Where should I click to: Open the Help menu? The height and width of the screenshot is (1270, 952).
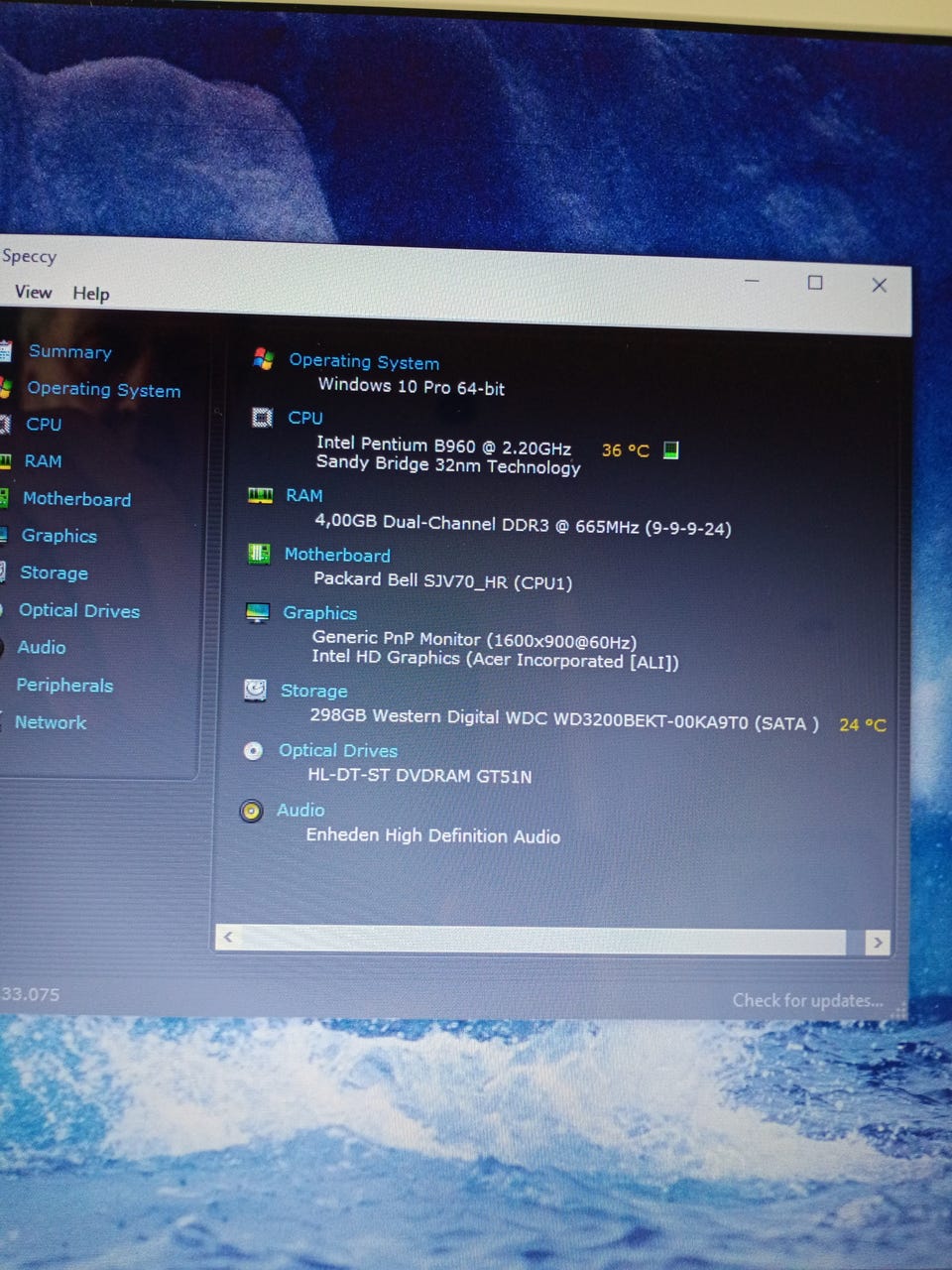click(91, 294)
